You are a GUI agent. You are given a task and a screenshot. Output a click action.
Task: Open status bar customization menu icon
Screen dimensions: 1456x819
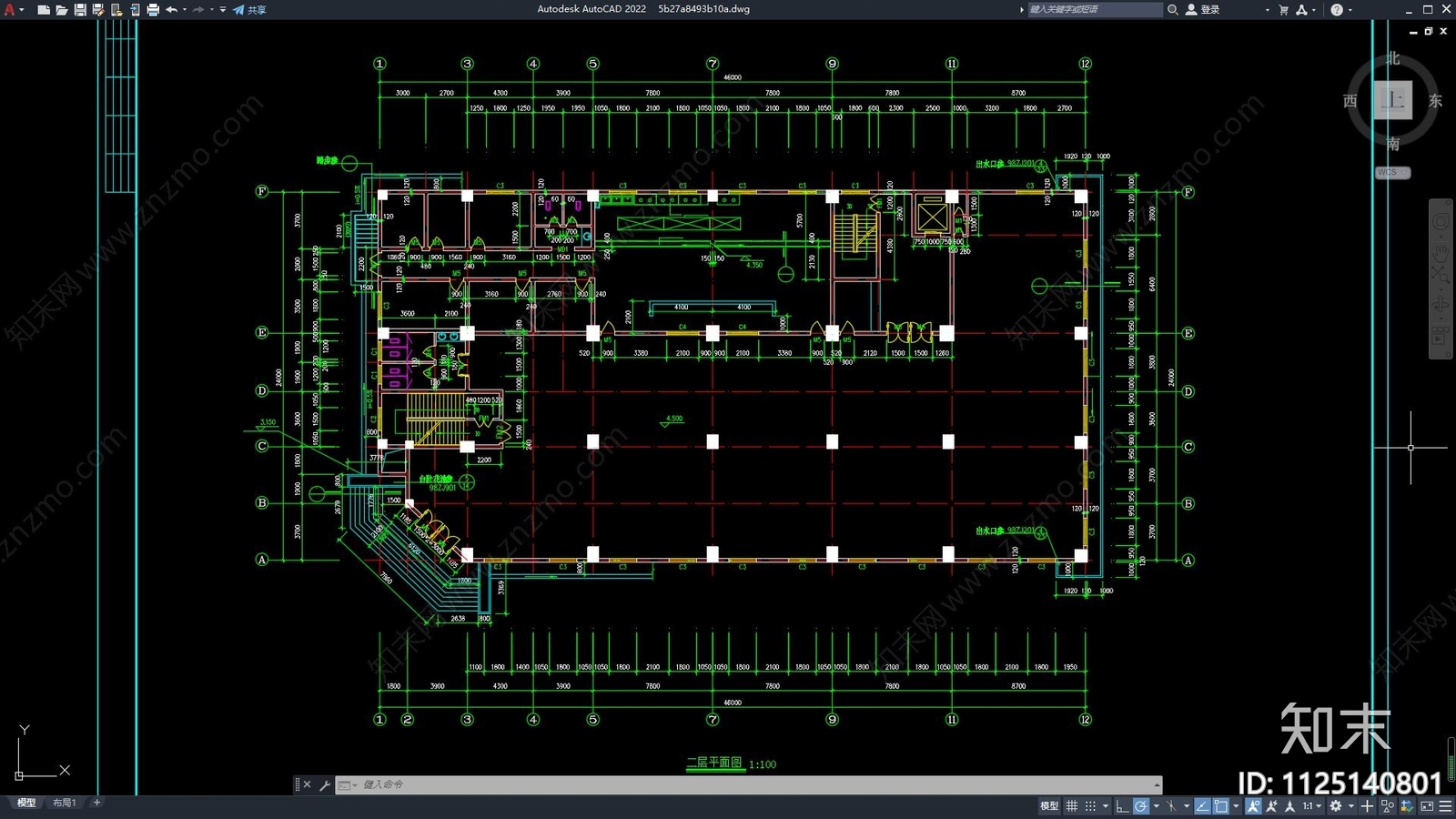click(1445, 806)
